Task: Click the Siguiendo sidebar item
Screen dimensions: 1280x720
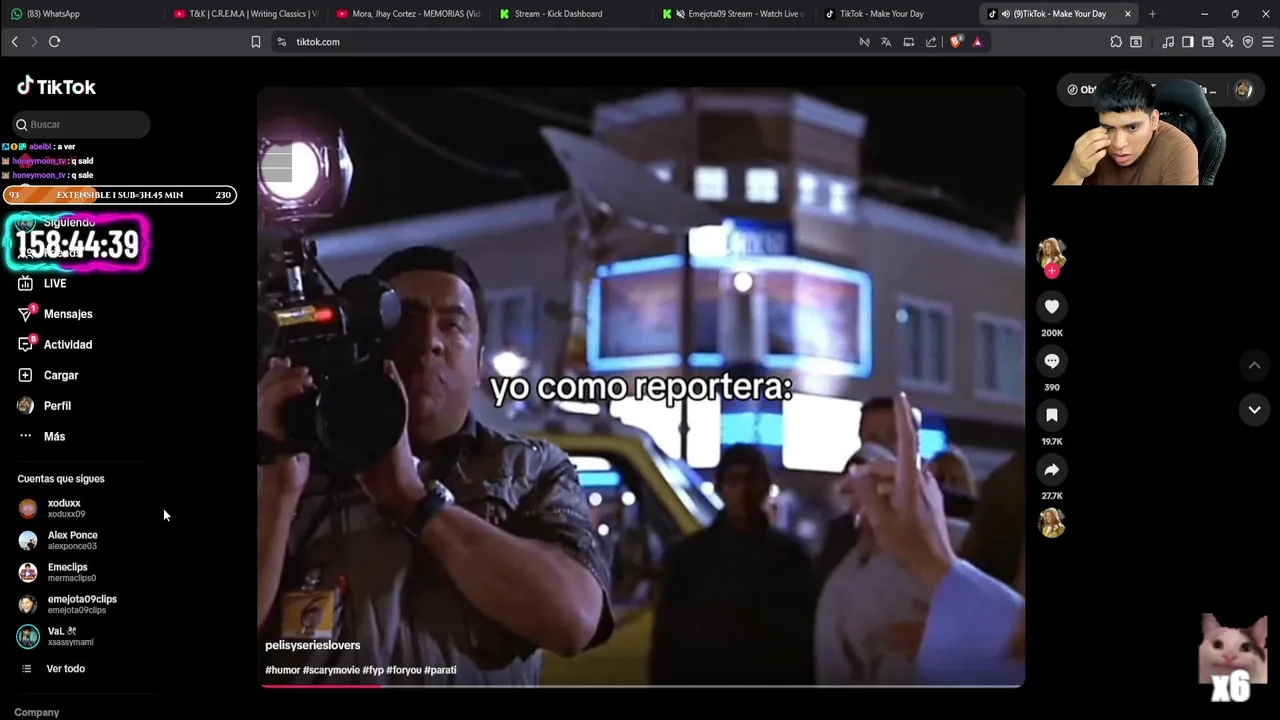Action: [x=69, y=222]
